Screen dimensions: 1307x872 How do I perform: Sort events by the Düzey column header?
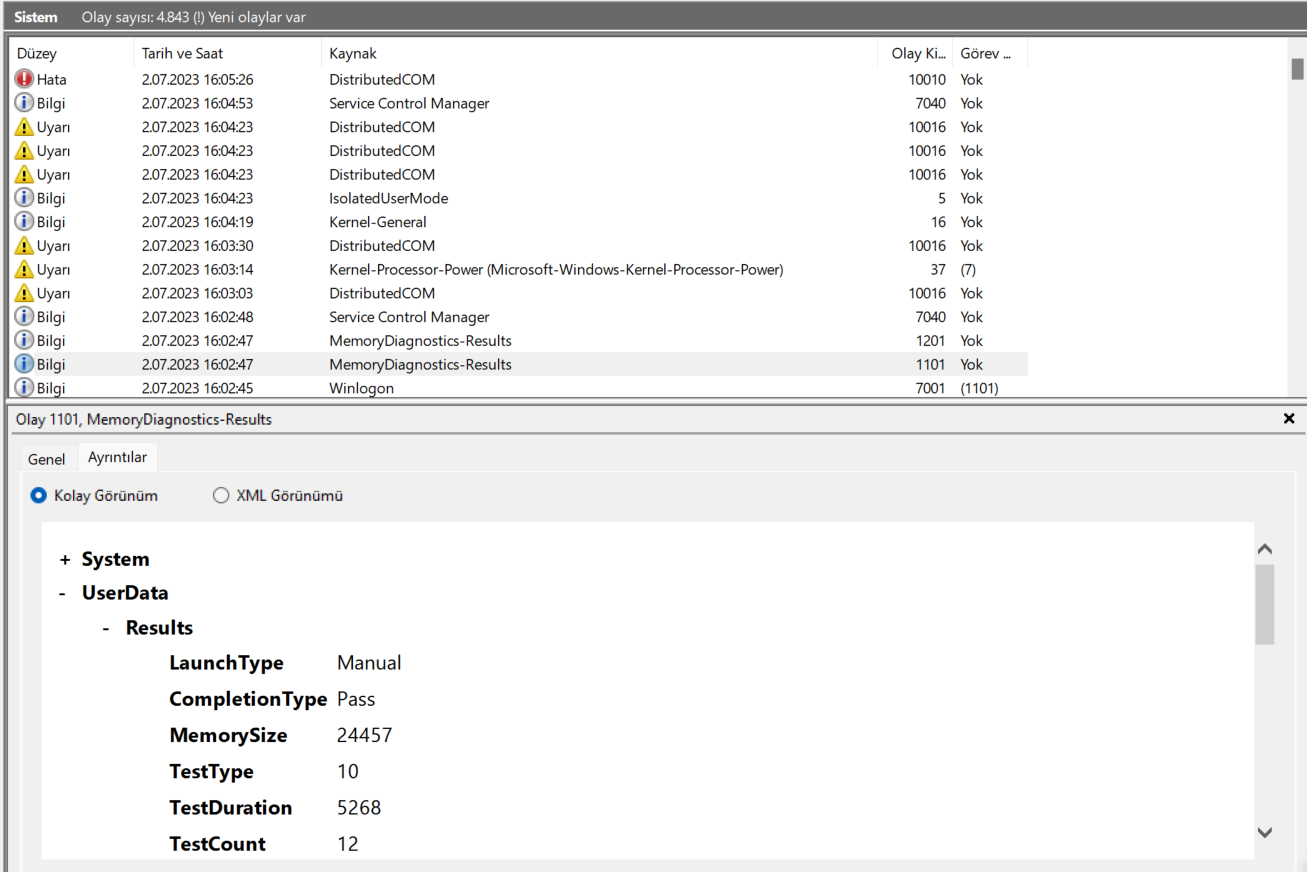point(37,54)
